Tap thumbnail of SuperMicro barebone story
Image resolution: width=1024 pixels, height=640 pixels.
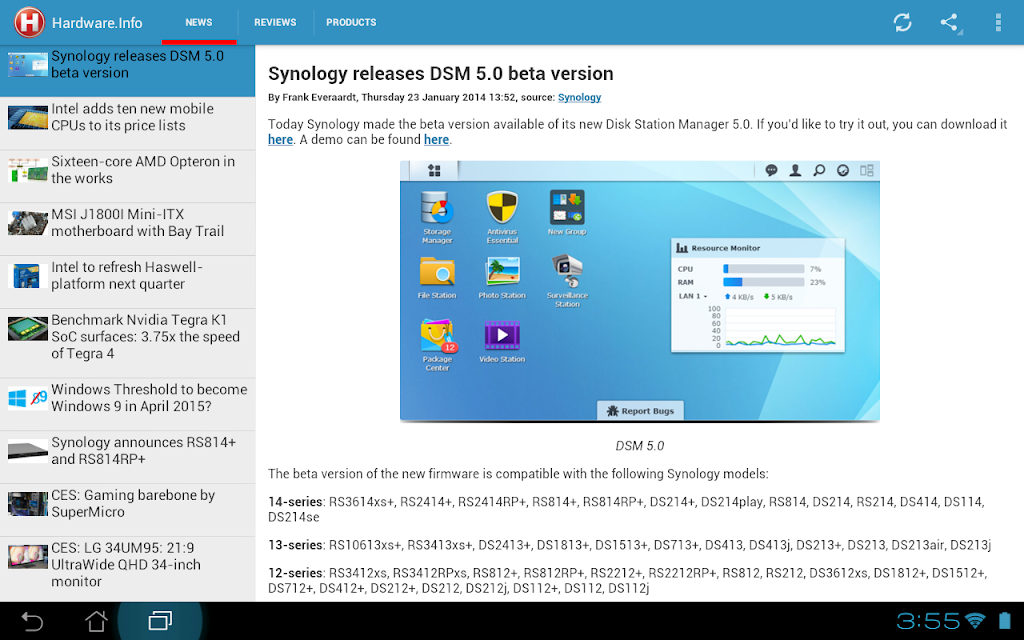click(x=27, y=504)
